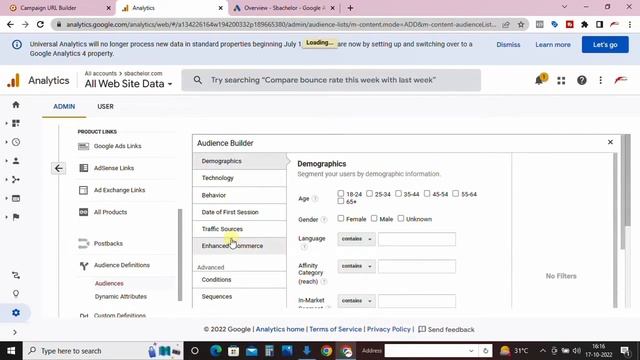Click the Gender help icon
Screen dimensions: 640x360
pyautogui.click(x=324, y=220)
